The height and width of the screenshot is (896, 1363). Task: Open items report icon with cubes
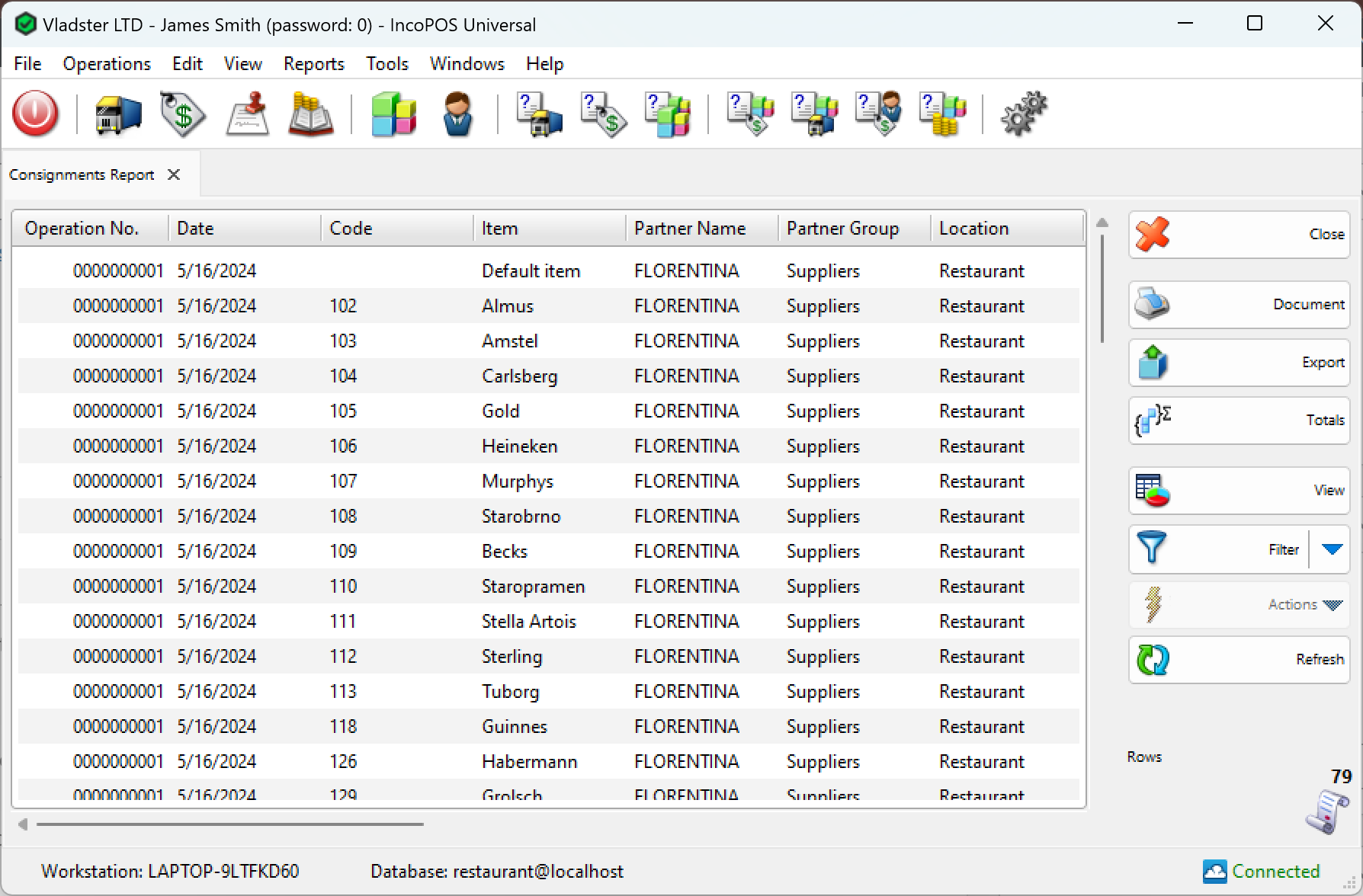tap(668, 114)
